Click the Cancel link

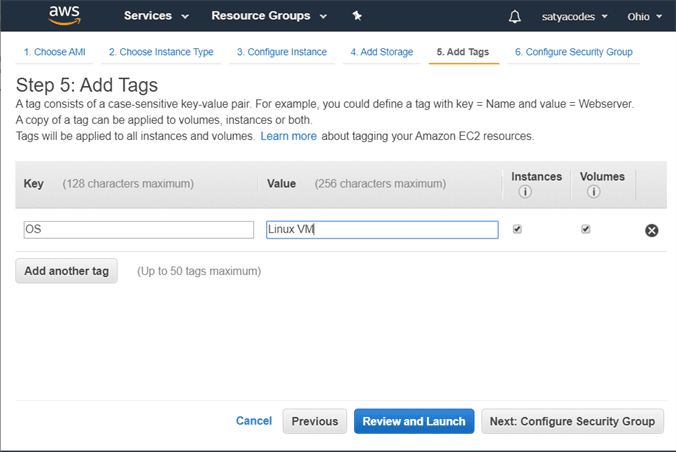point(253,421)
